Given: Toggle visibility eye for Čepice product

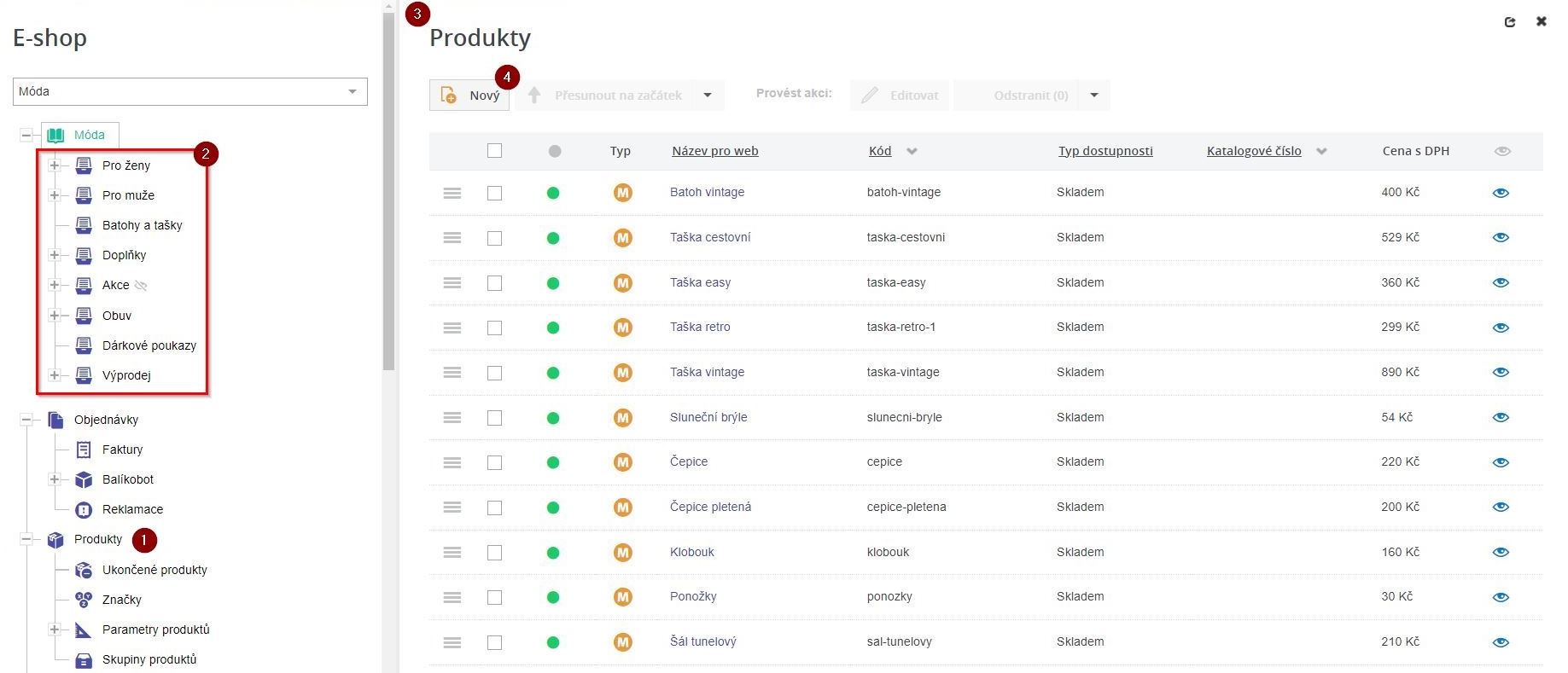Looking at the screenshot, I should pyautogui.click(x=1501, y=462).
